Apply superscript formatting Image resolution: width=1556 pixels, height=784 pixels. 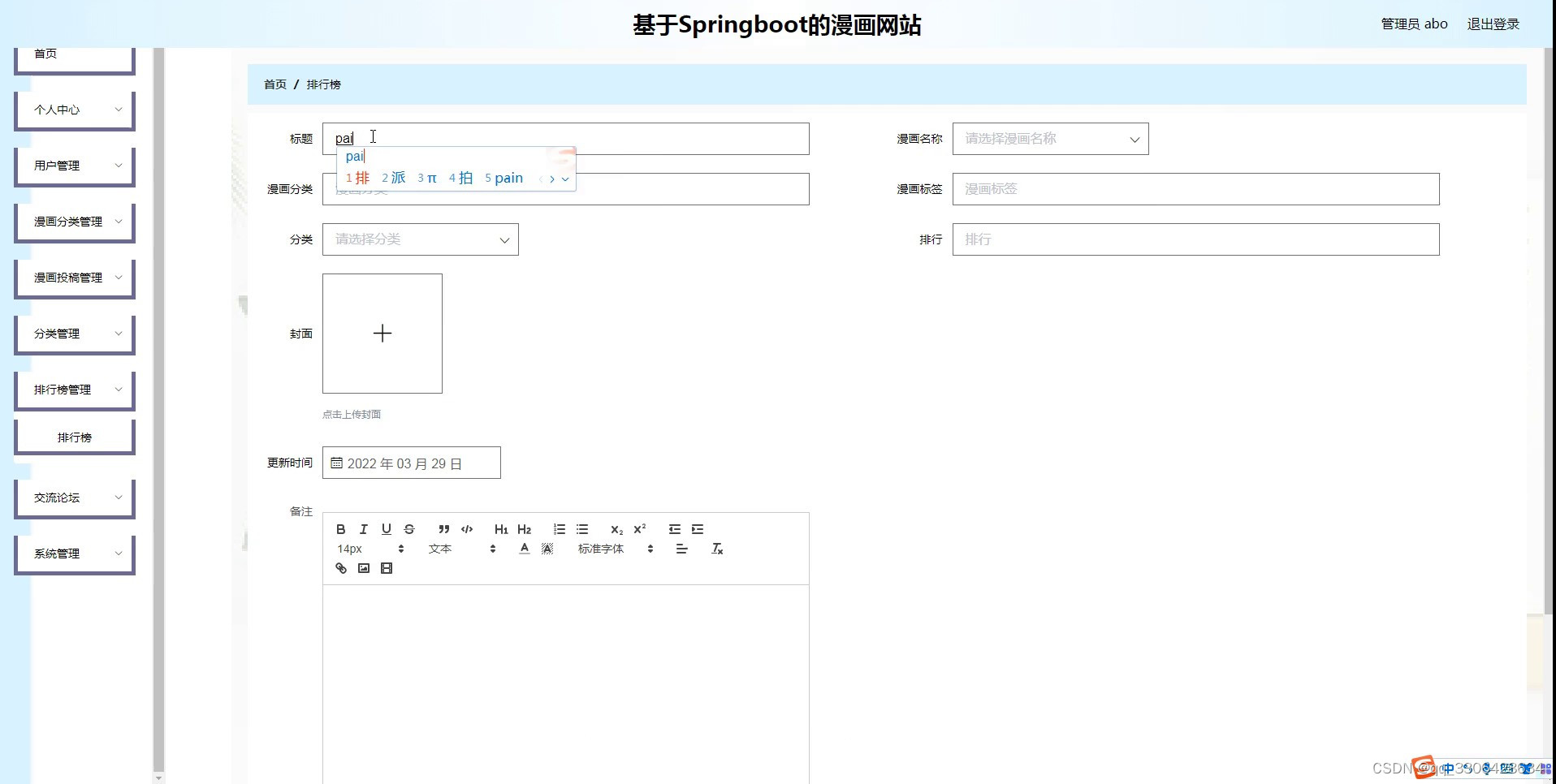click(x=640, y=529)
